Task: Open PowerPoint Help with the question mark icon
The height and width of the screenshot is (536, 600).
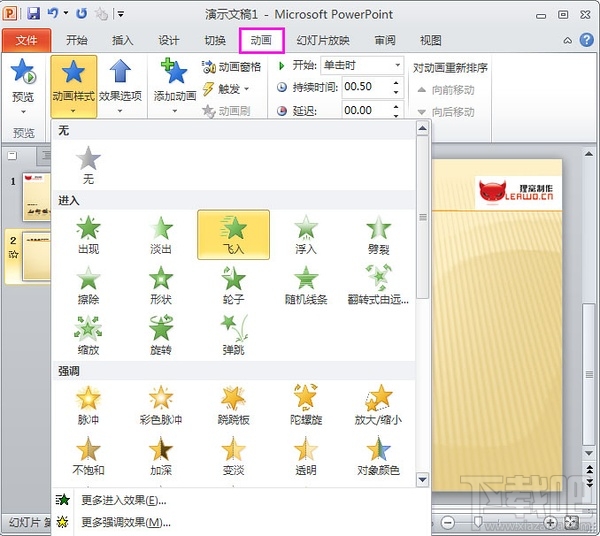Action: coord(587,40)
